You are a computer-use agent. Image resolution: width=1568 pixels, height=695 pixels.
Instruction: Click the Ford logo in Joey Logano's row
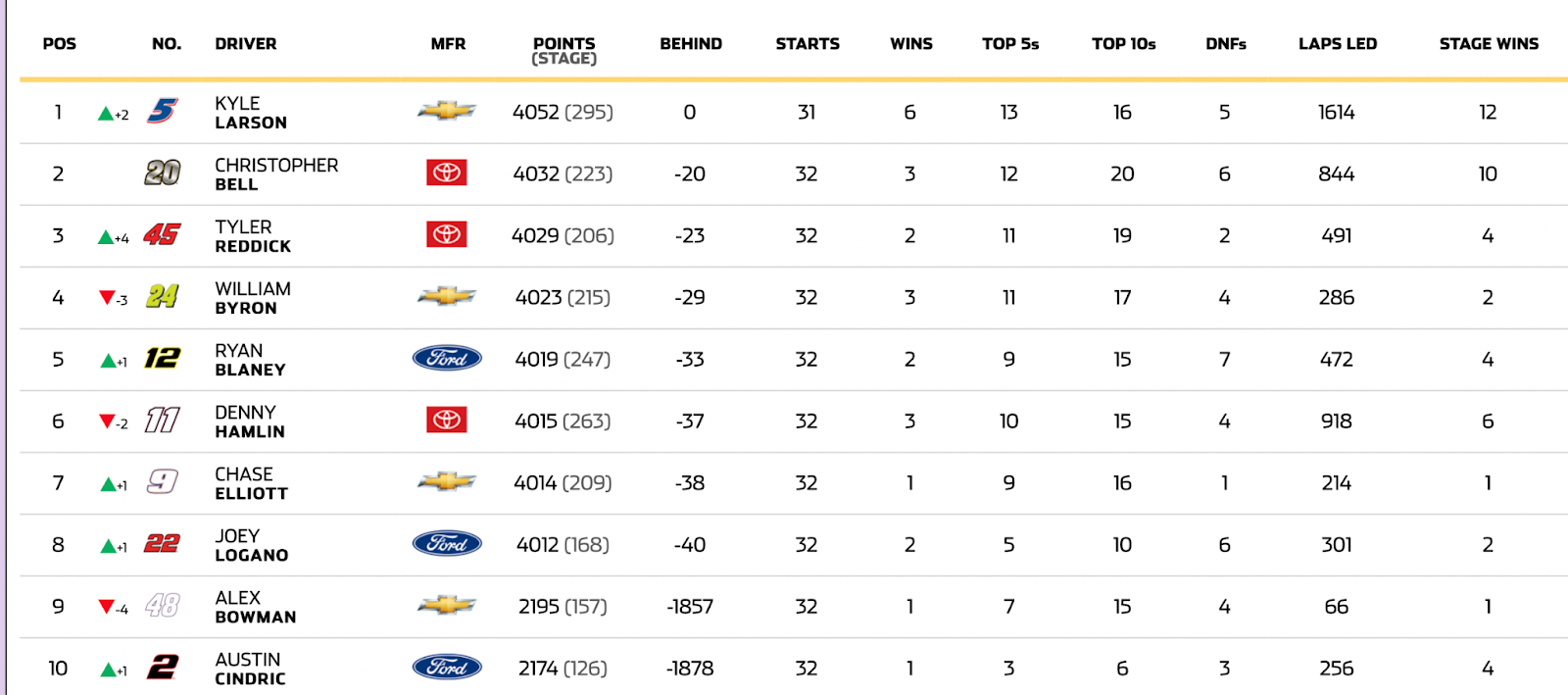click(447, 544)
